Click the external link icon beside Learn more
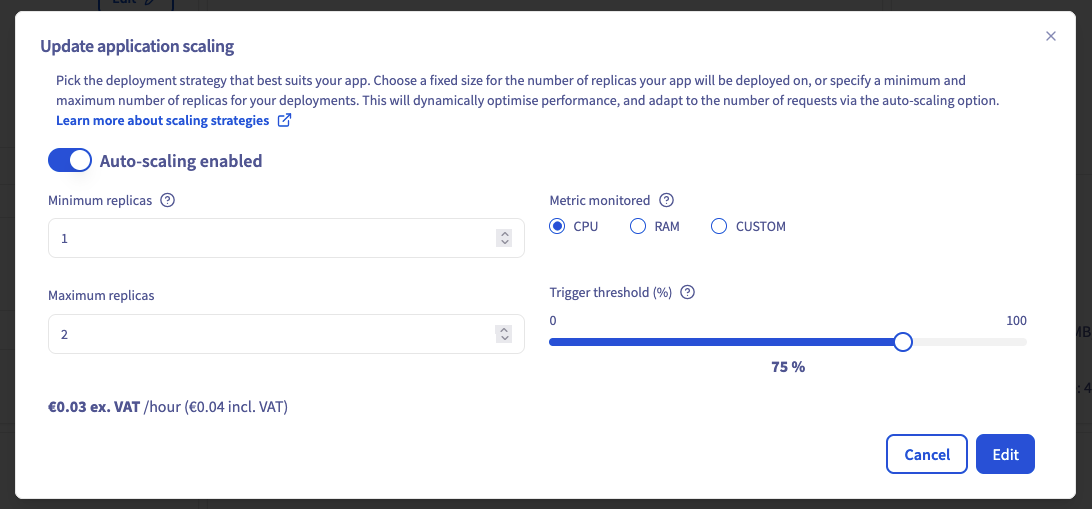The height and width of the screenshot is (509, 1092). click(284, 121)
